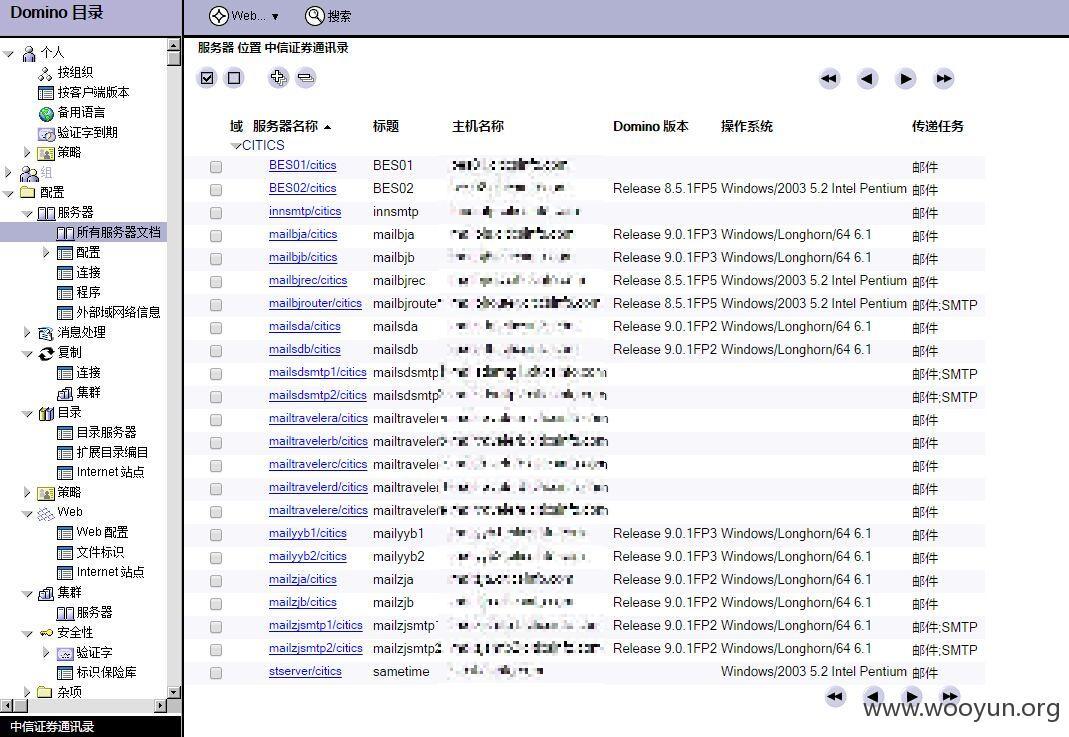Screen dimensions: 1069x737
Task: Expand the 消息处理 node
Action: (x=27, y=332)
